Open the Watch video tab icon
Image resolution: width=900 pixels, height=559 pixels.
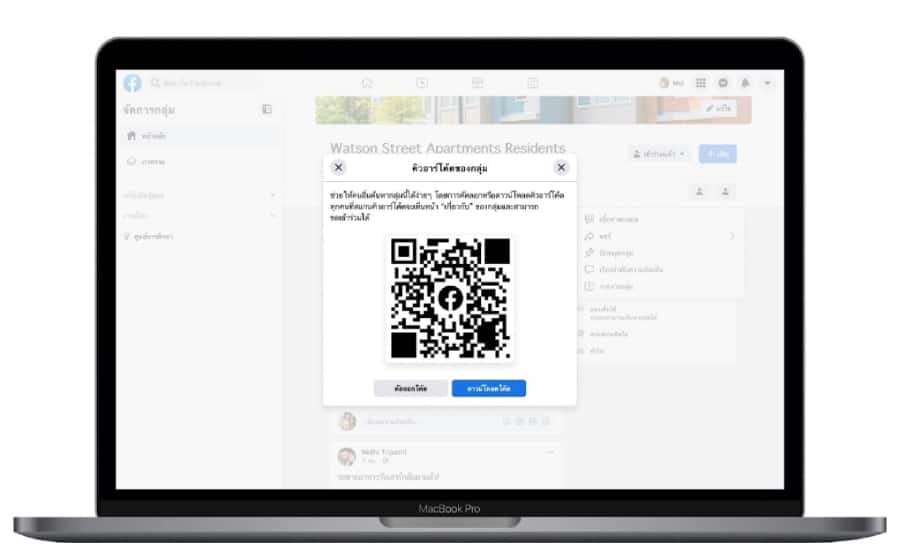(422, 83)
